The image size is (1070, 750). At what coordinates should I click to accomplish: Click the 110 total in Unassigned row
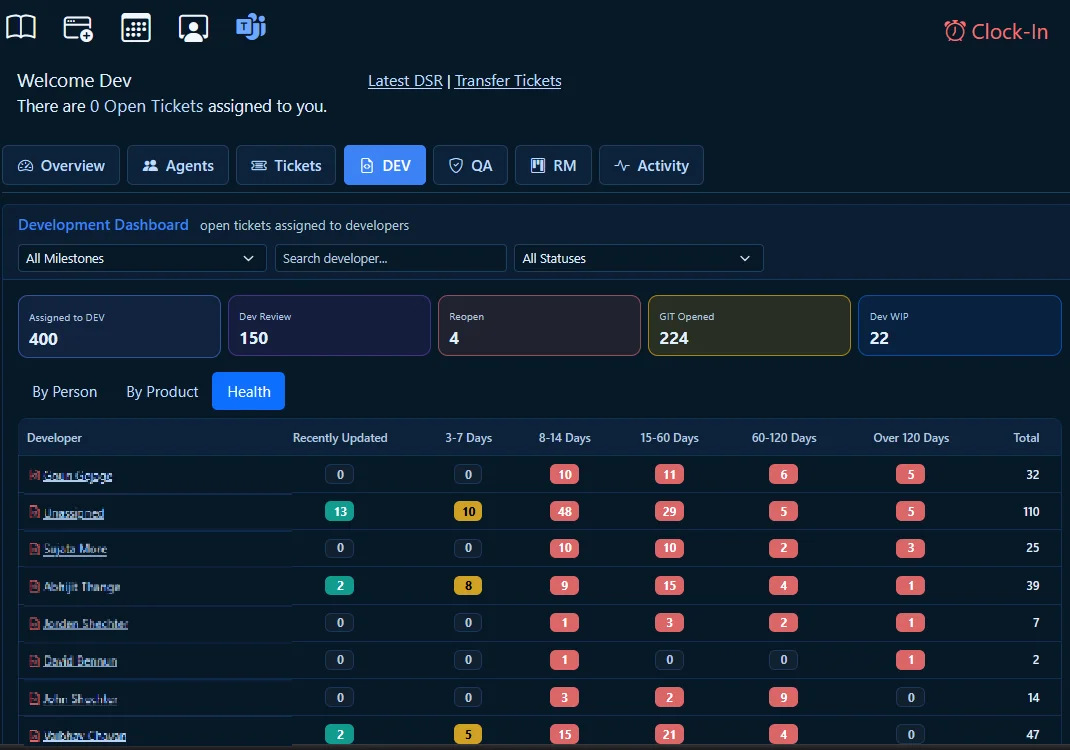pos(1031,511)
